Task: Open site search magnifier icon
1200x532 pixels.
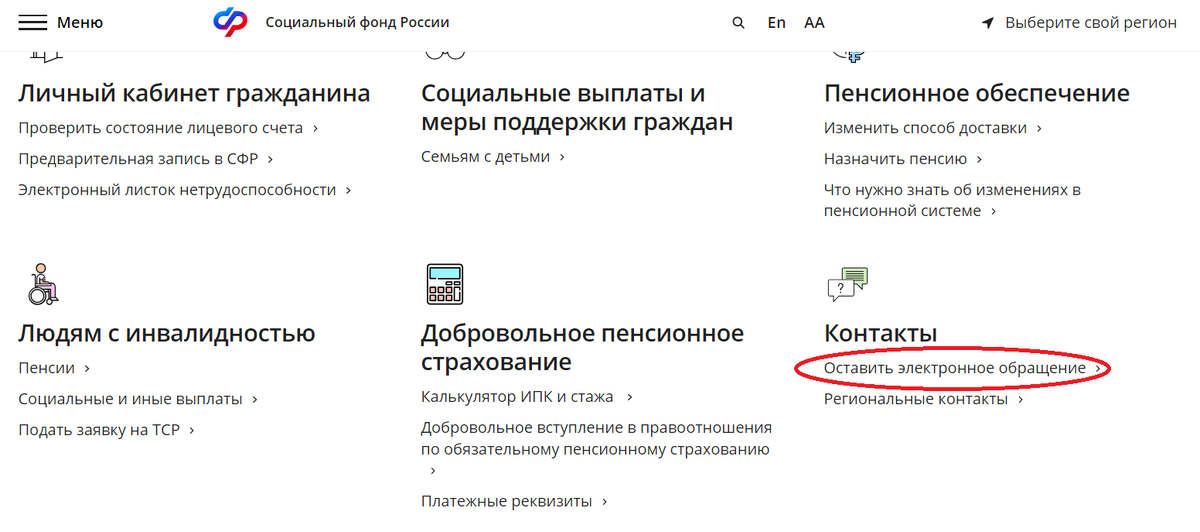Action: coord(739,23)
